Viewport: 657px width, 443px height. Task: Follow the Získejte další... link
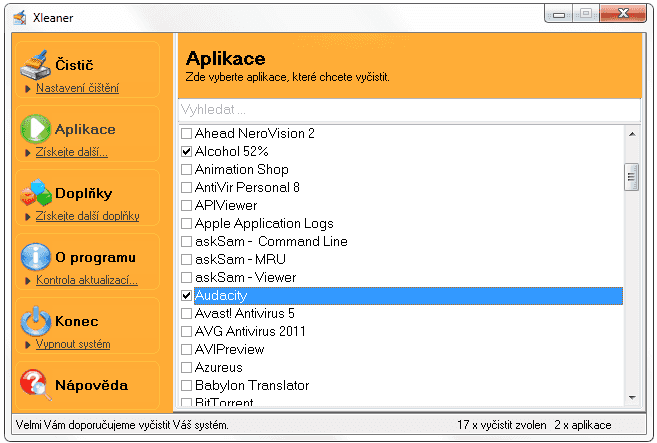(72, 152)
